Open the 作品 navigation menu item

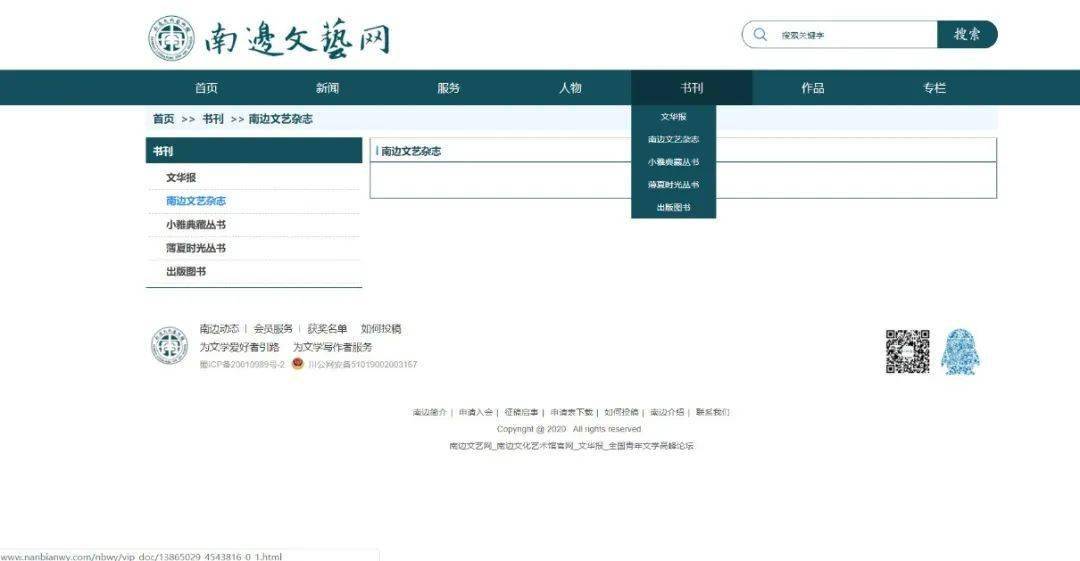(813, 88)
